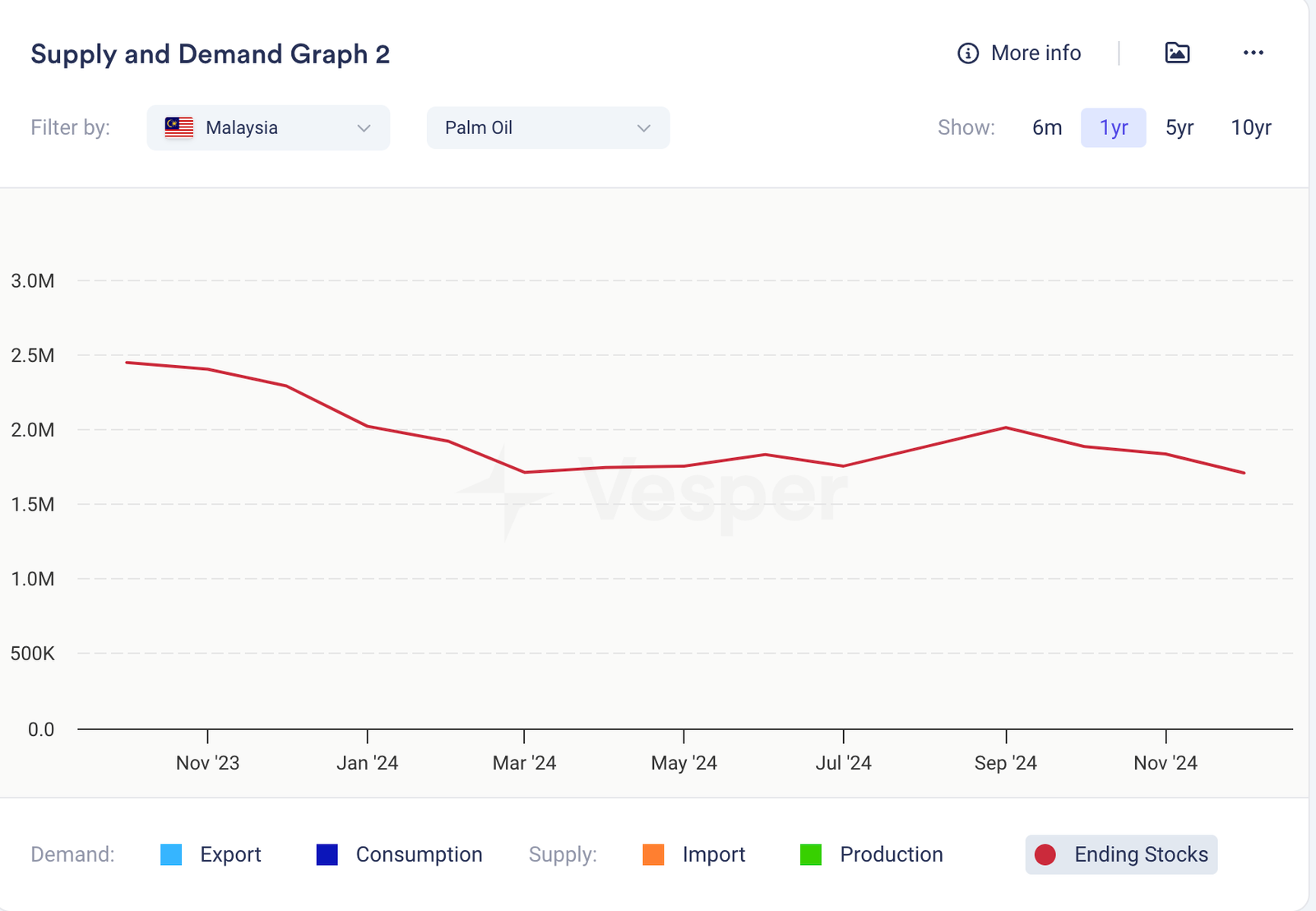Open the Malaysia country dropdown
The width and height of the screenshot is (1316, 911).
[x=268, y=127]
